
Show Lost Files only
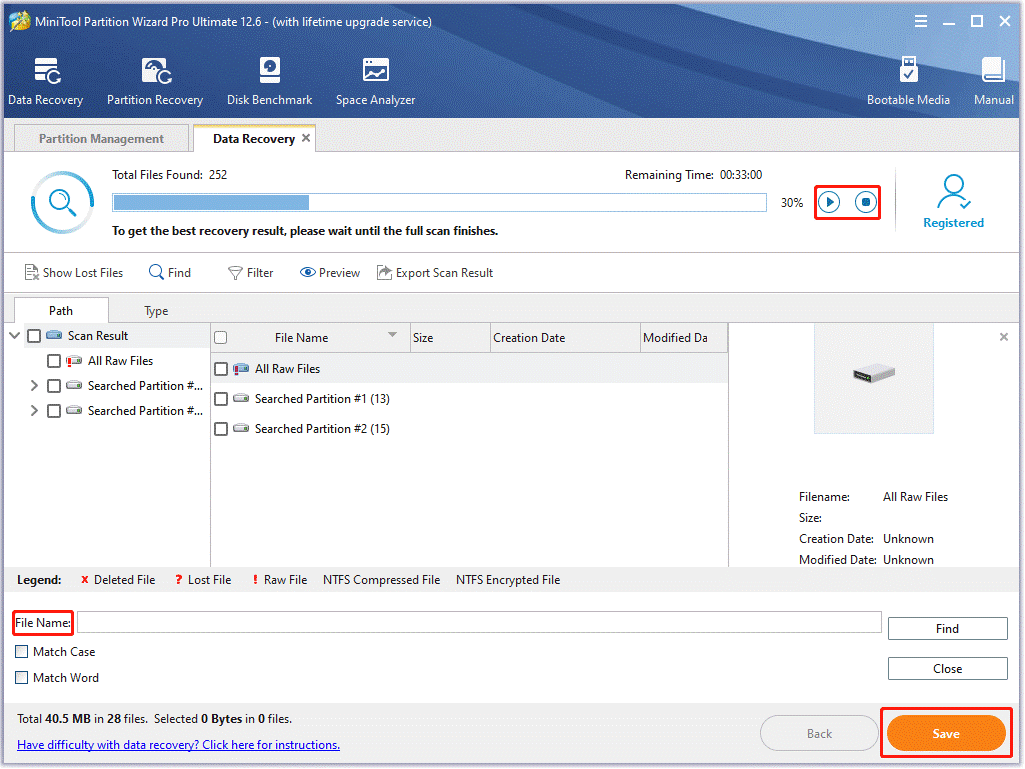(x=73, y=272)
